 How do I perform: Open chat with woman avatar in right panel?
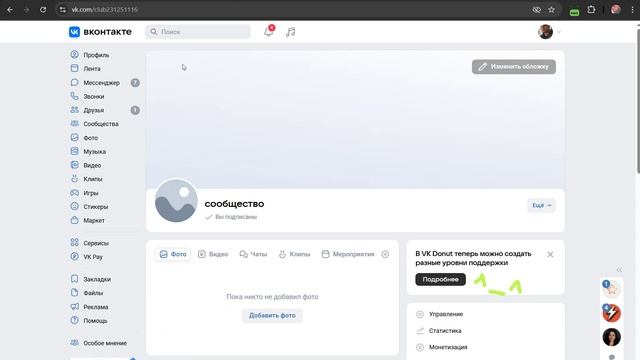pos(611,337)
